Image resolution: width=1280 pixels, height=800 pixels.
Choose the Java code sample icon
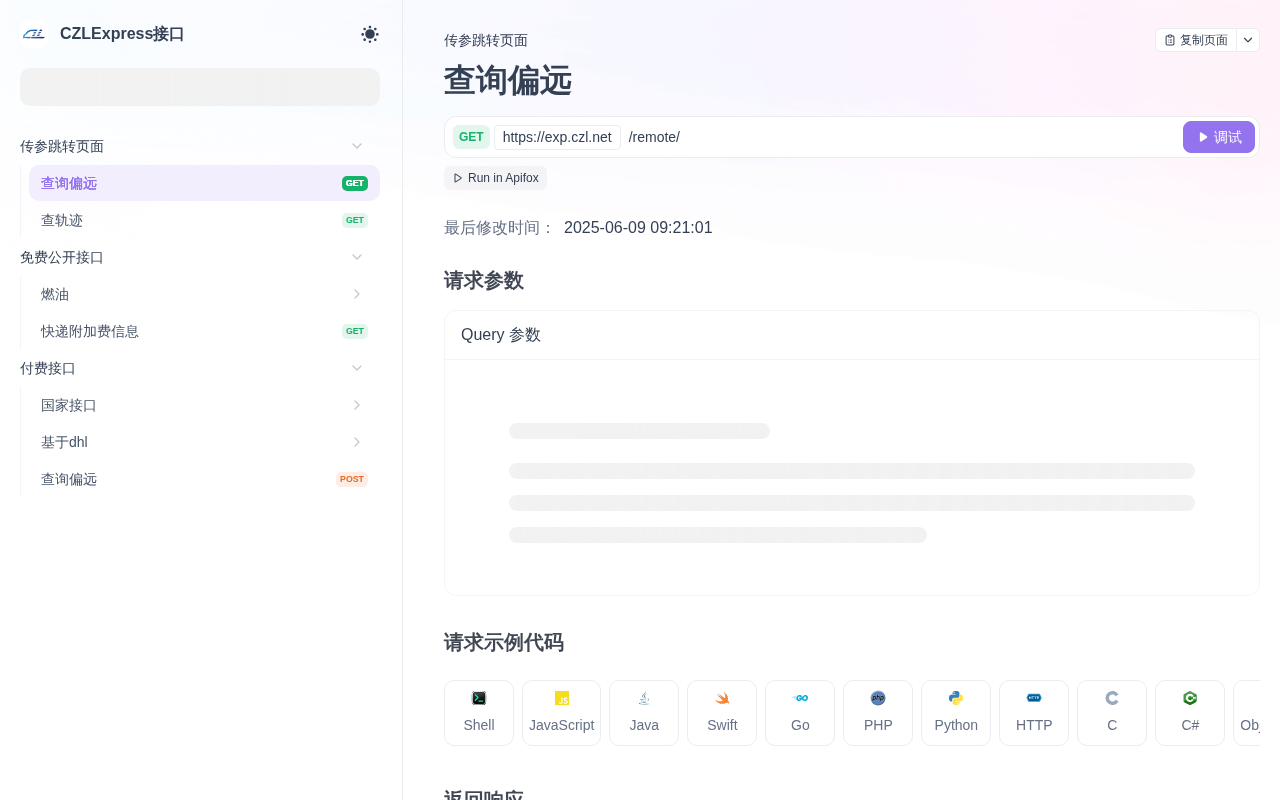tap(644, 698)
